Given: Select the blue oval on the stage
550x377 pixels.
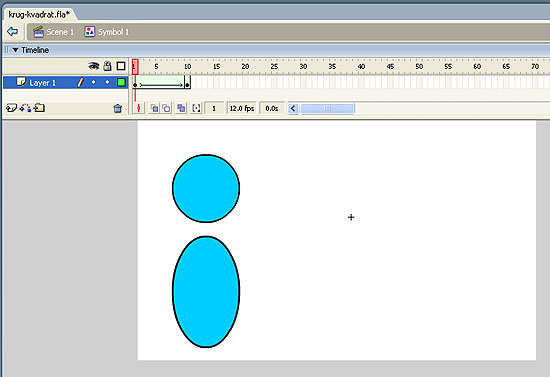Looking at the screenshot, I should [x=206, y=292].
